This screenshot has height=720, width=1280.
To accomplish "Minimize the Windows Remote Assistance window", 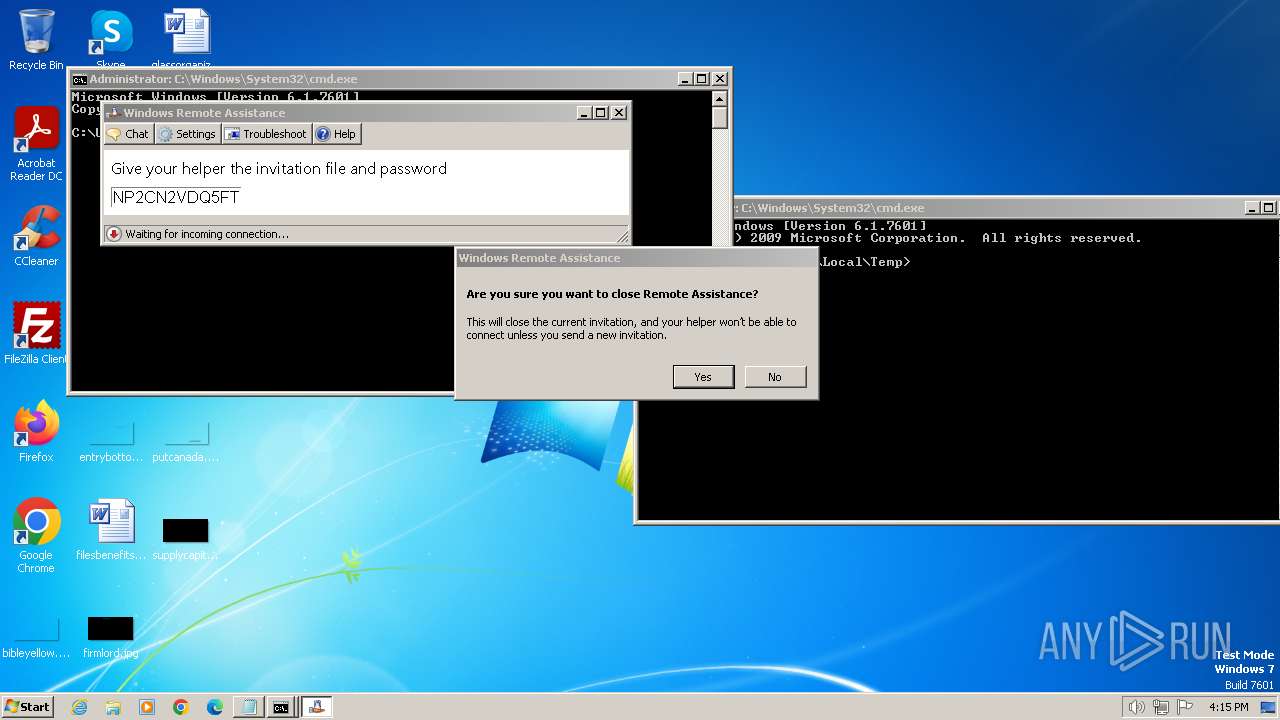I will (584, 113).
